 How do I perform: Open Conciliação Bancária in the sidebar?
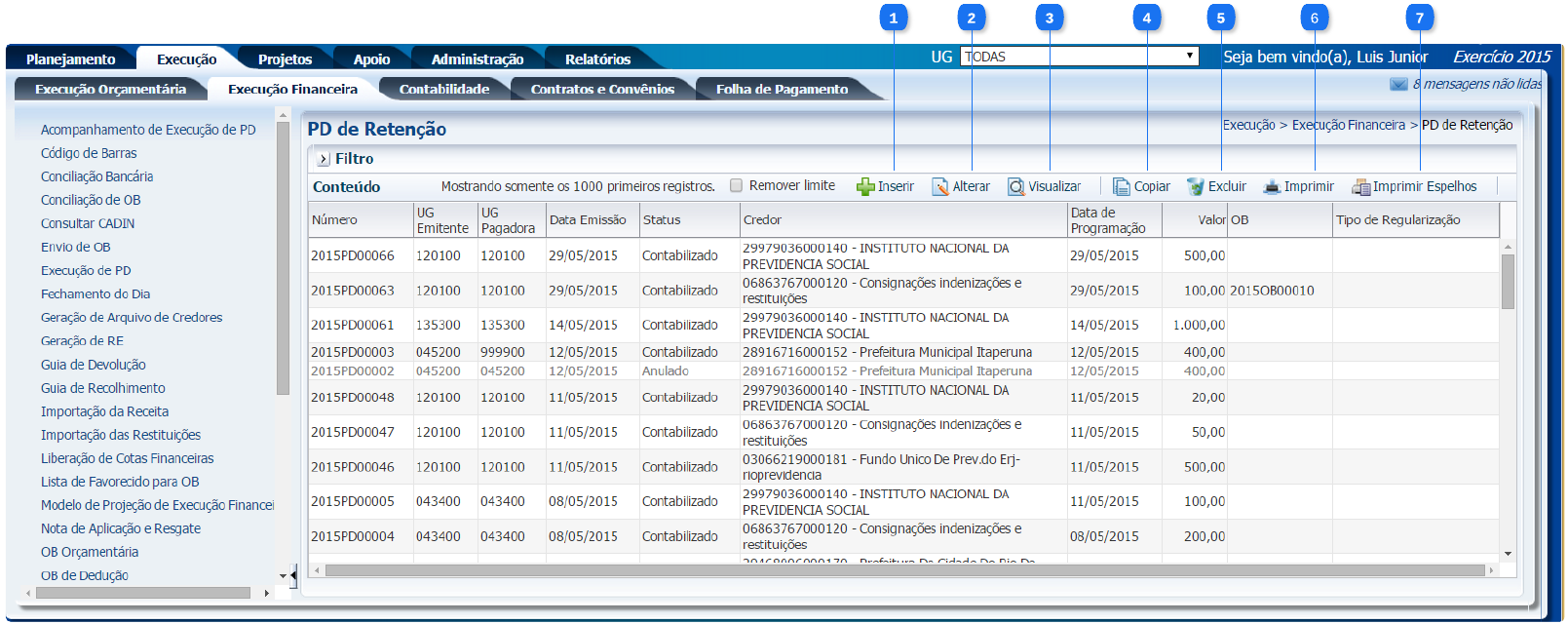pyautogui.click(x=96, y=176)
